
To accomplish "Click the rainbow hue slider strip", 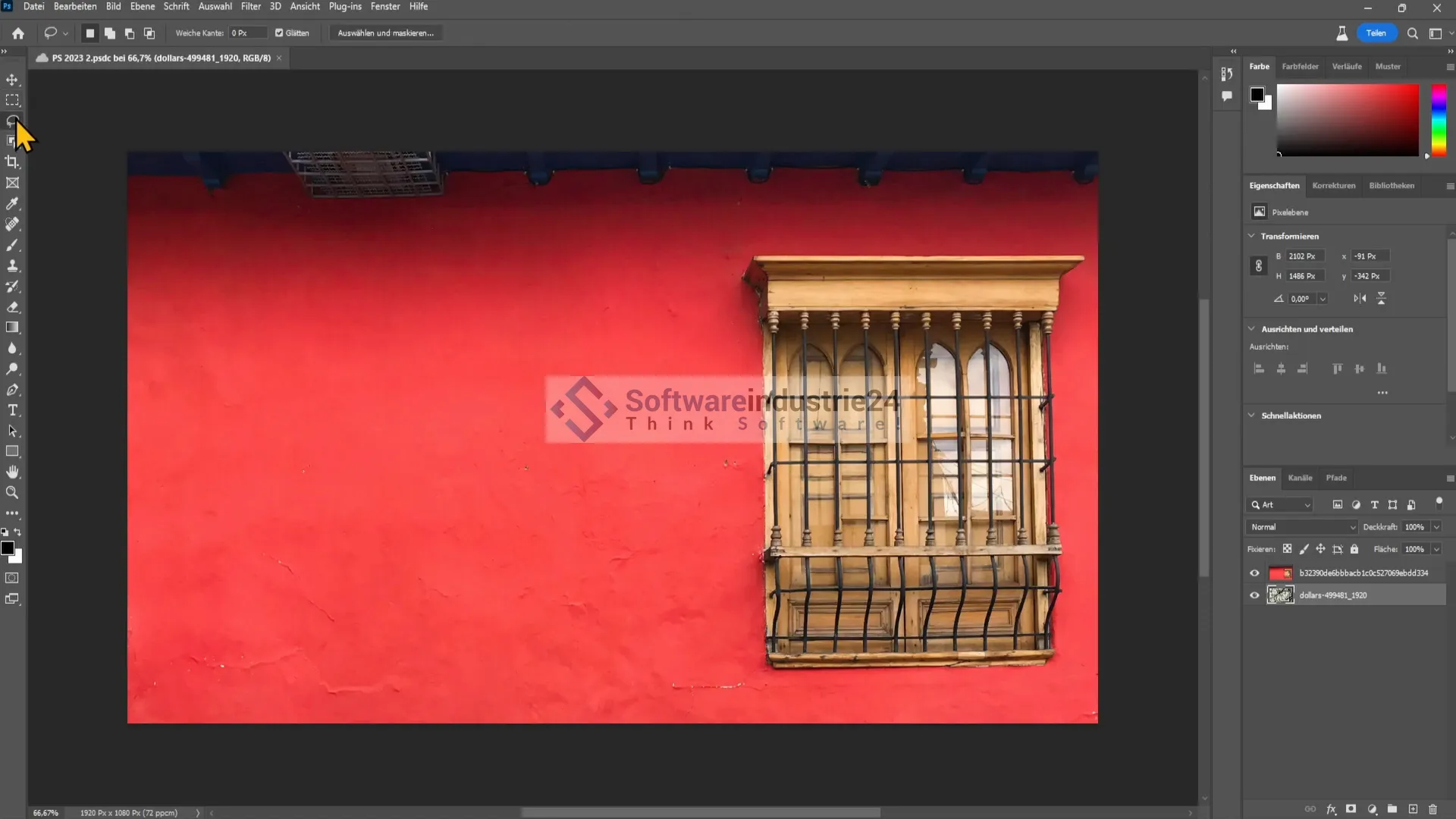I will [x=1439, y=120].
